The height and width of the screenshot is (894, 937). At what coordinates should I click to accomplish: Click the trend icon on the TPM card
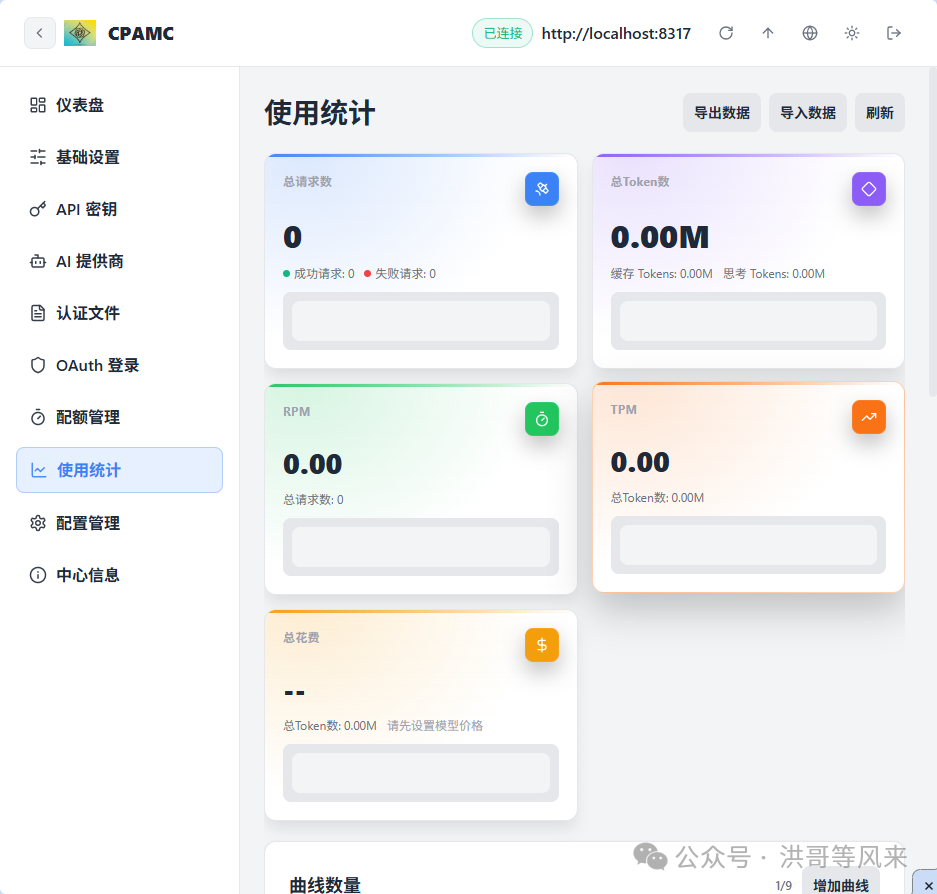pos(868,417)
